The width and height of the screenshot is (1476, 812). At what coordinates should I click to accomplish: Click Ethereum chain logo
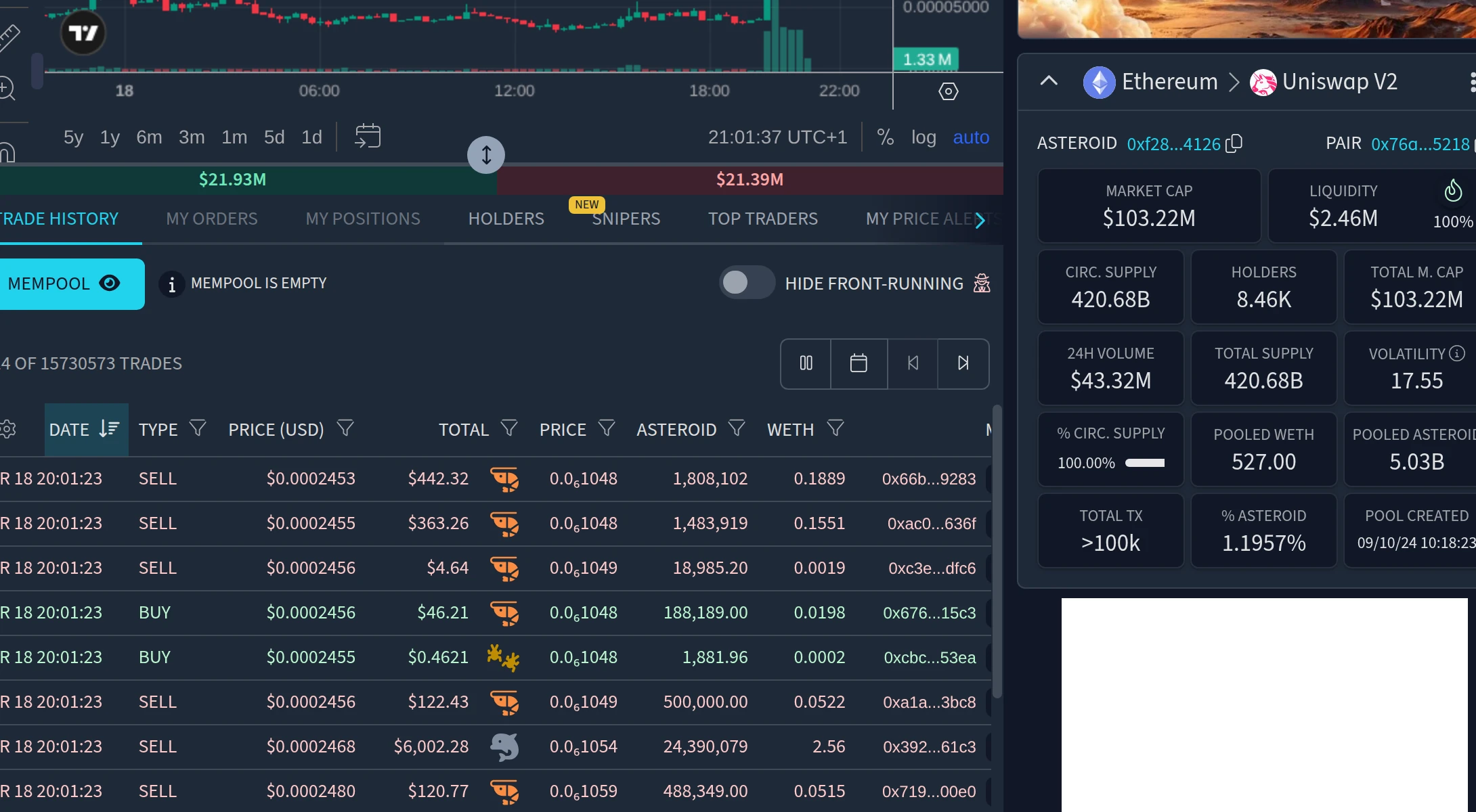click(x=1100, y=83)
